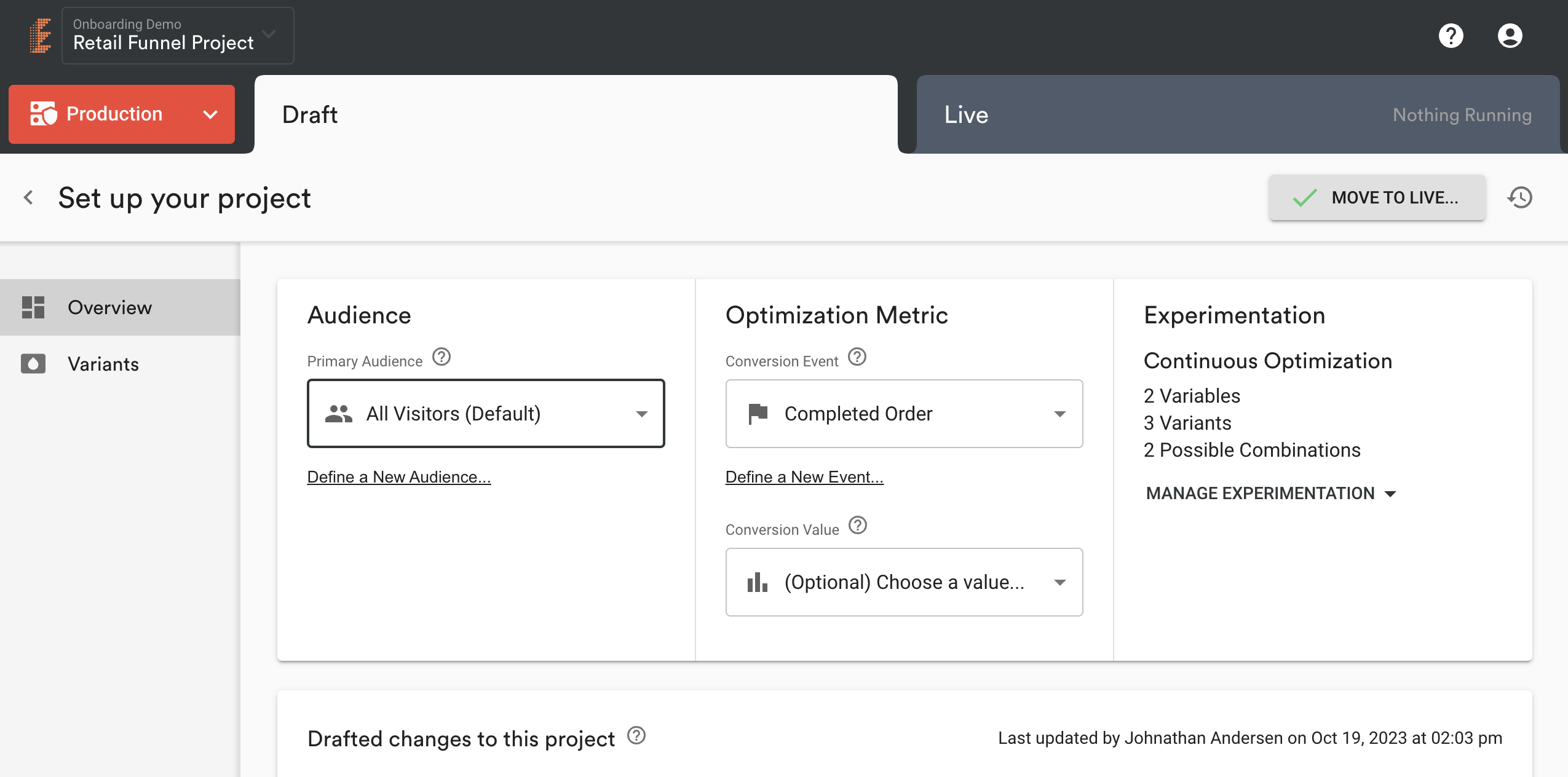This screenshot has height=777, width=1568.
Task: Click the Audience section heading
Action: (x=359, y=315)
